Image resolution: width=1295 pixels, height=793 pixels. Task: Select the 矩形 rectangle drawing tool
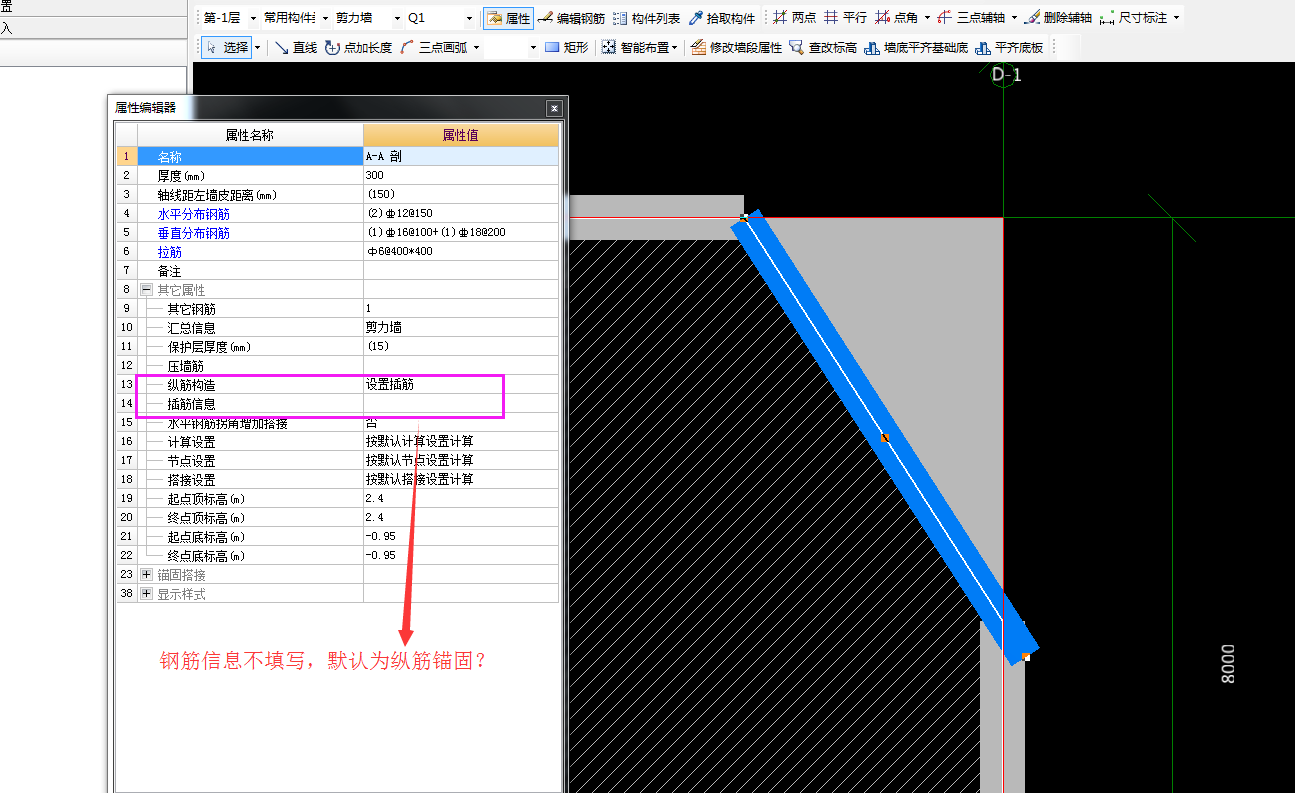pos(567,47)
